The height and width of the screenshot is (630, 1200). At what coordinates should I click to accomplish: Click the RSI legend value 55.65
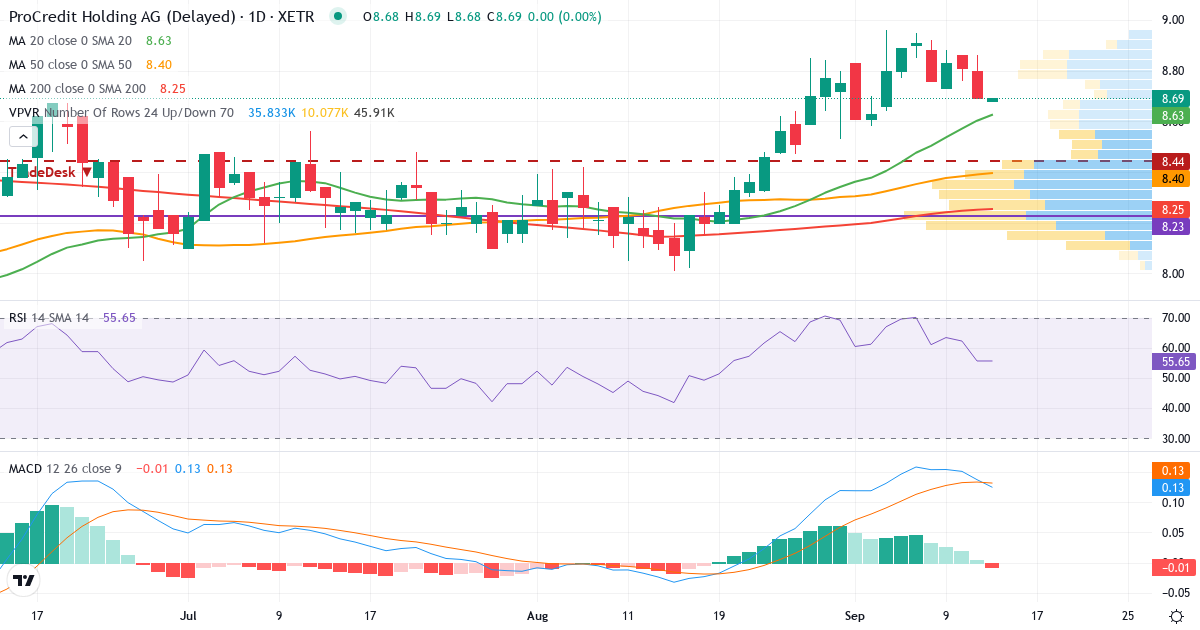pos(119,318)
